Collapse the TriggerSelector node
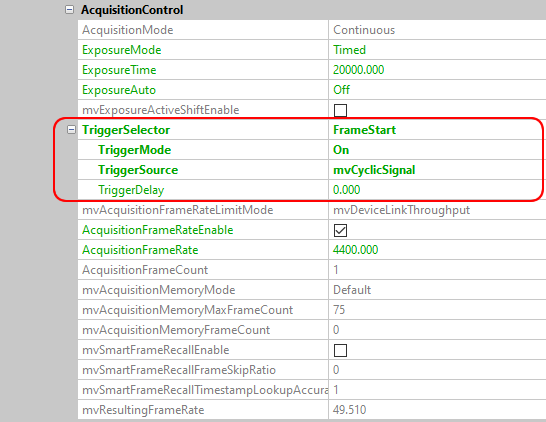546x422 pixels. tap(71, 130)
